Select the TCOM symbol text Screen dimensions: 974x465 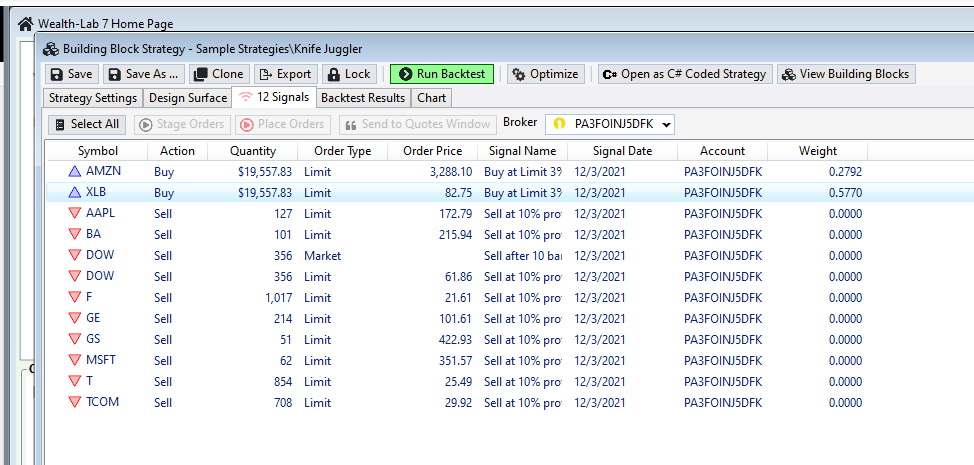tap(102, 402)
